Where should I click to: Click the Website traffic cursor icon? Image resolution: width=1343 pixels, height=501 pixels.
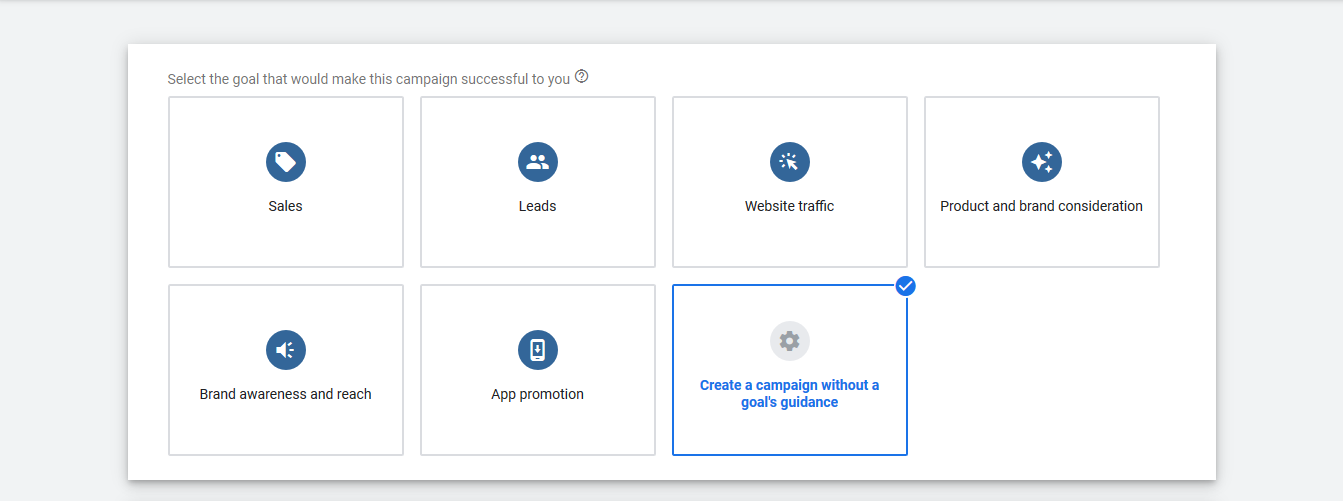790,162
